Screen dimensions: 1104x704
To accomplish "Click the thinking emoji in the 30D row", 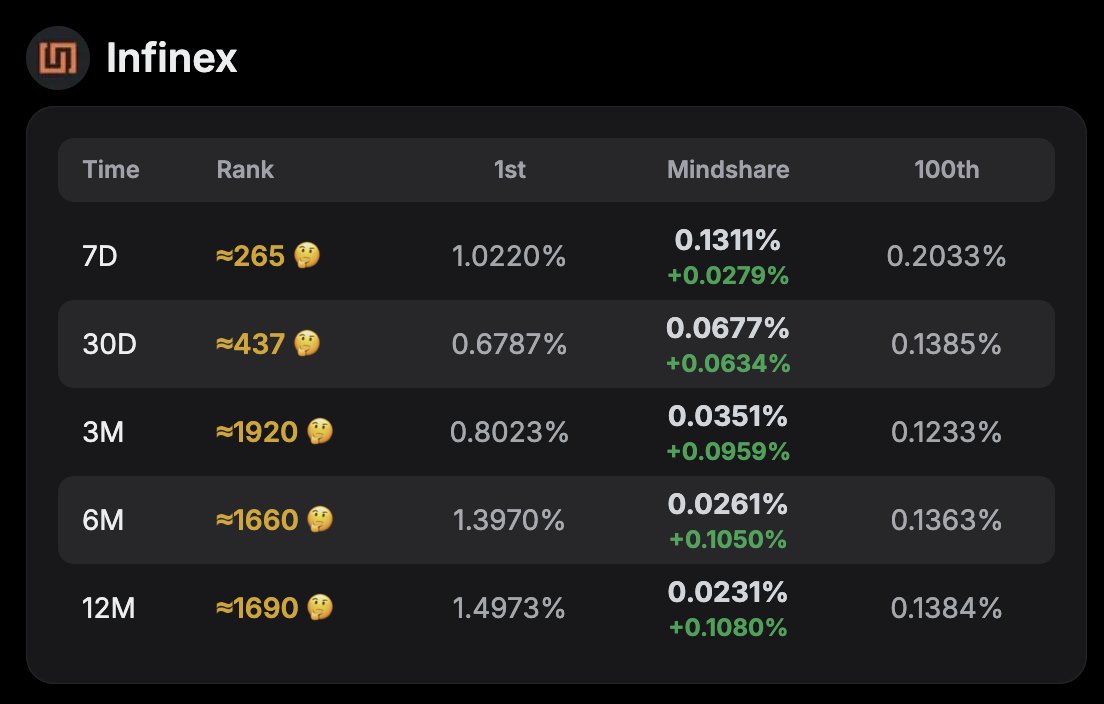I will click(x=307, y=344).
